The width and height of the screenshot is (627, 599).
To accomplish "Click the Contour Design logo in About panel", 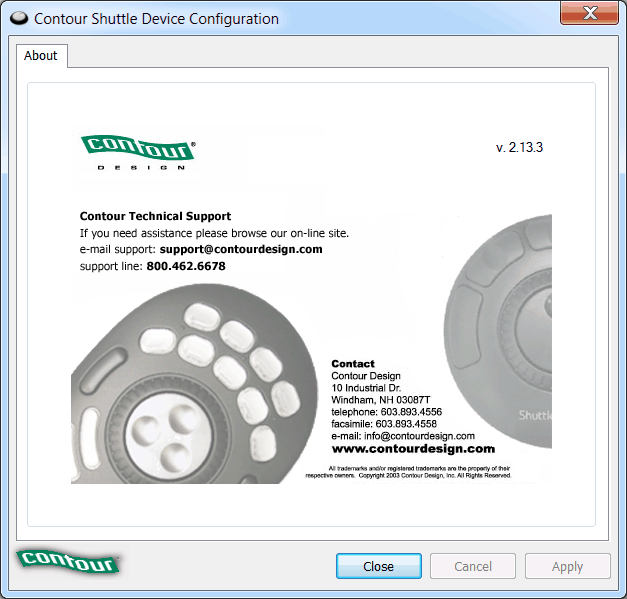I will point(138,152).
